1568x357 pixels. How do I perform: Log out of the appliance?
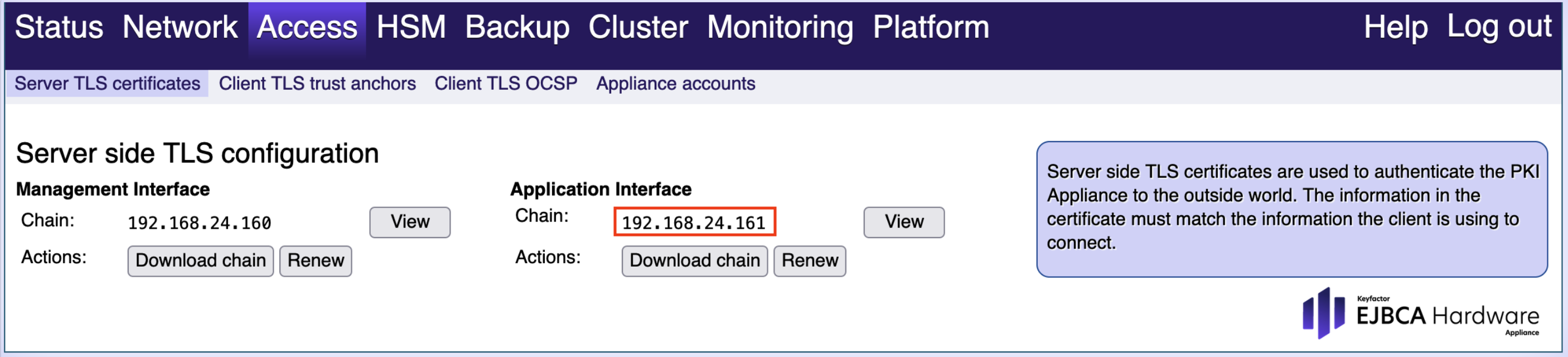point(1499,27)
